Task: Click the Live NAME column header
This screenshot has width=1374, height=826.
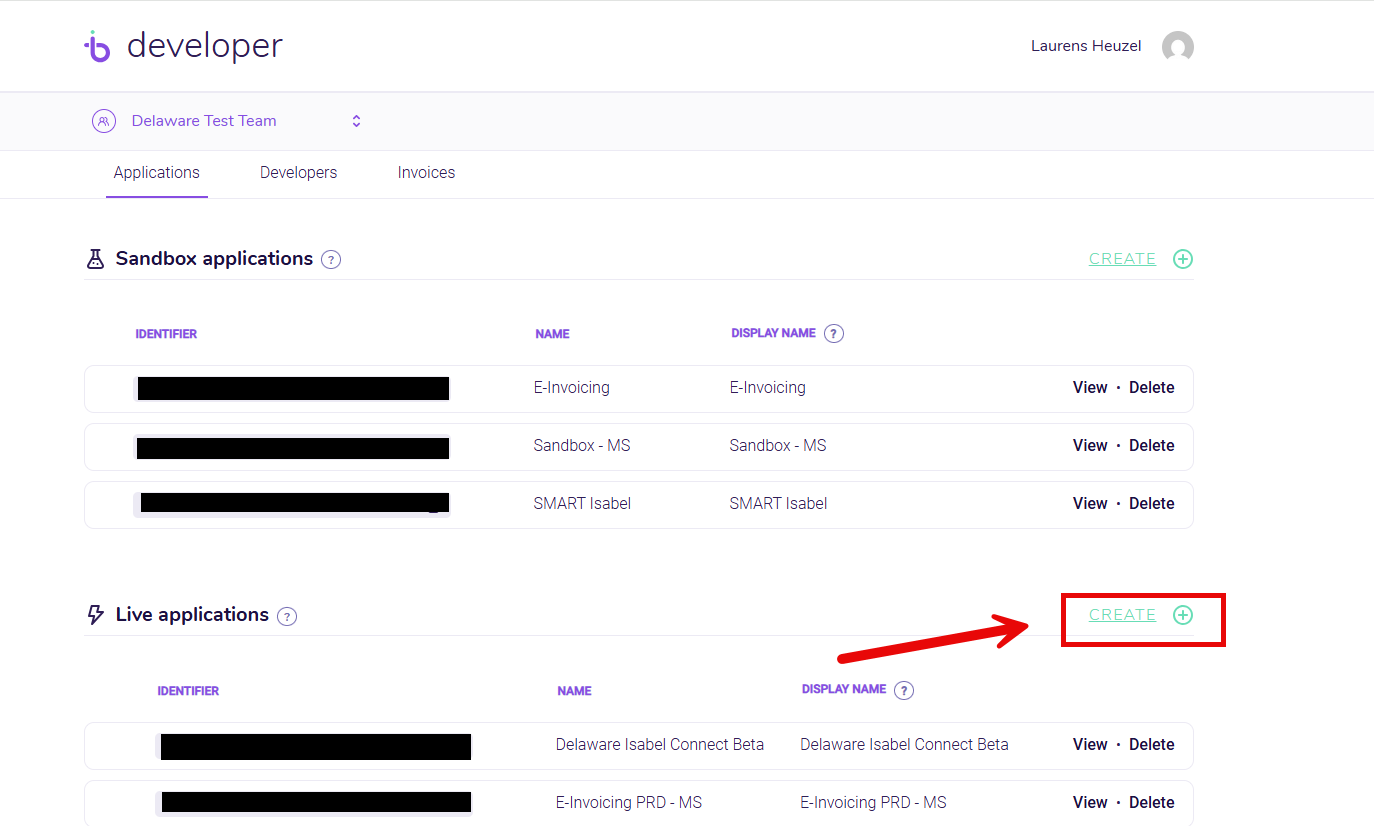Action: [x=574, y=691]
